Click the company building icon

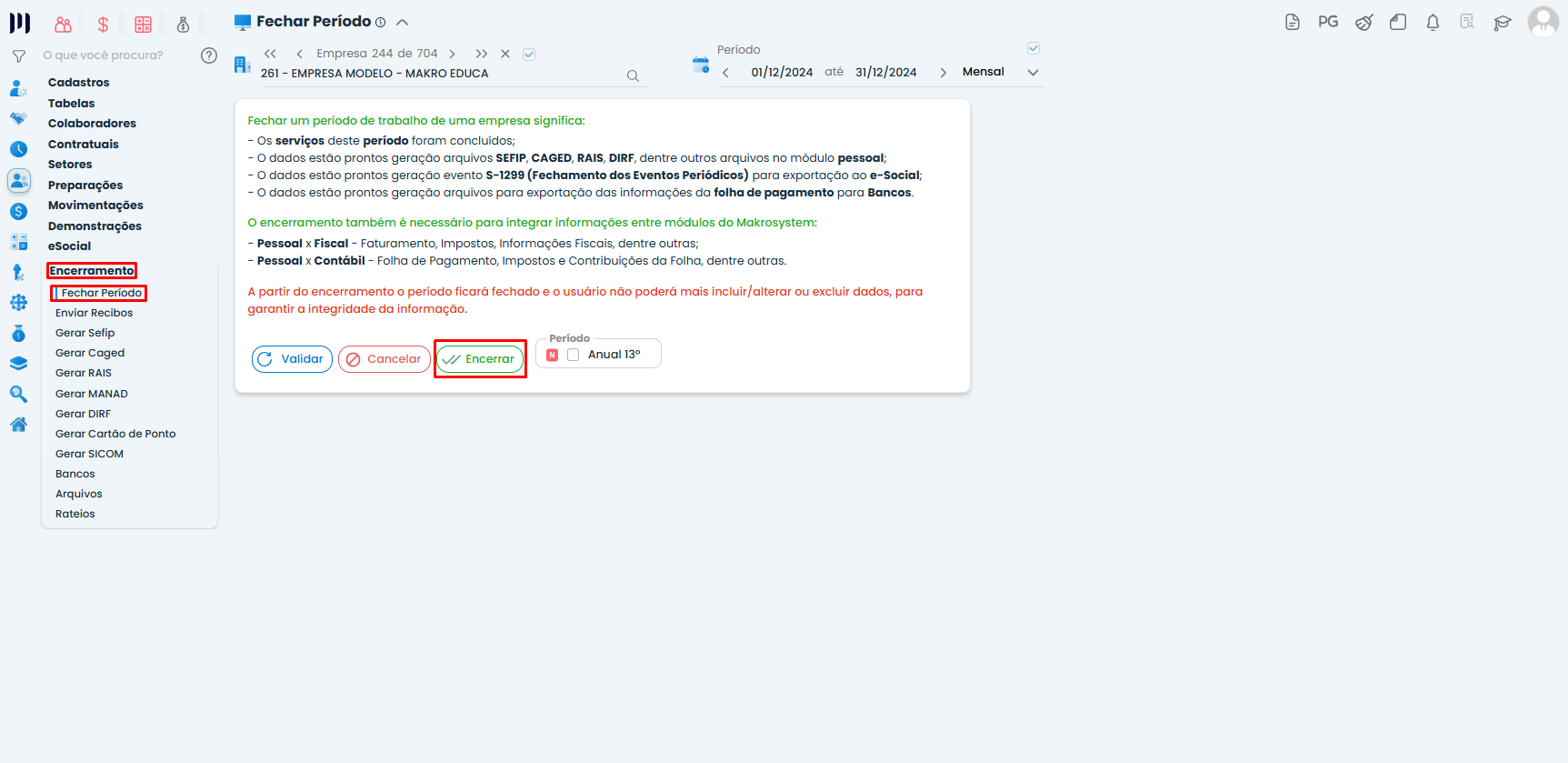(242, 65)
